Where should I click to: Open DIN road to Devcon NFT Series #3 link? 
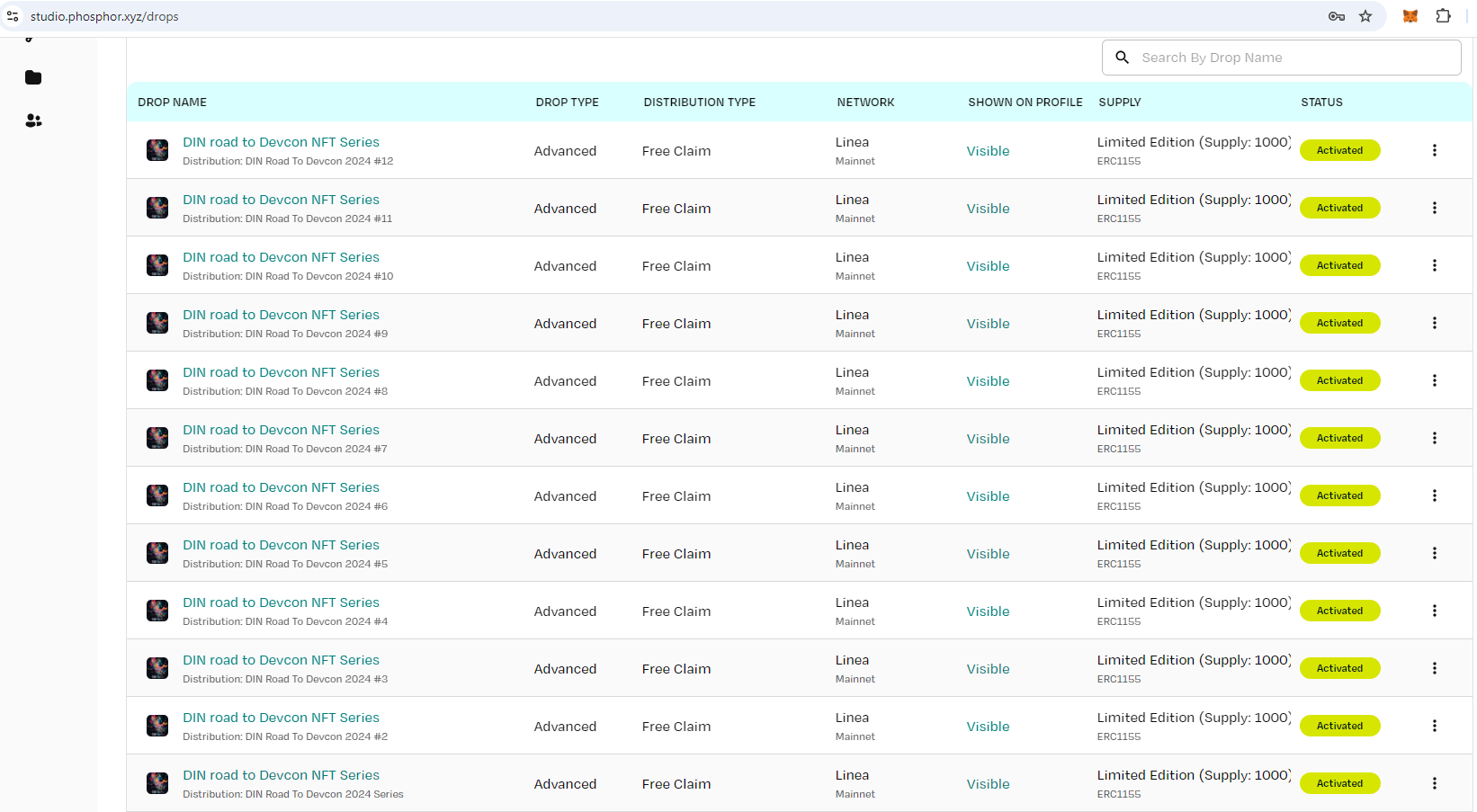coord(281,660)
